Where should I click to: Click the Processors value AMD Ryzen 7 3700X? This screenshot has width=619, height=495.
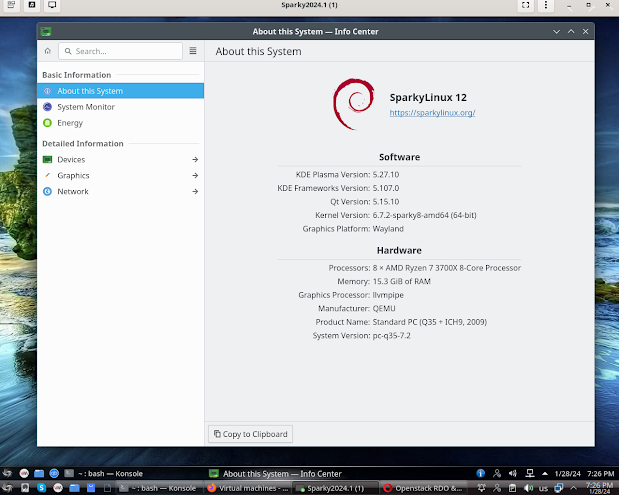coord(446,268)
